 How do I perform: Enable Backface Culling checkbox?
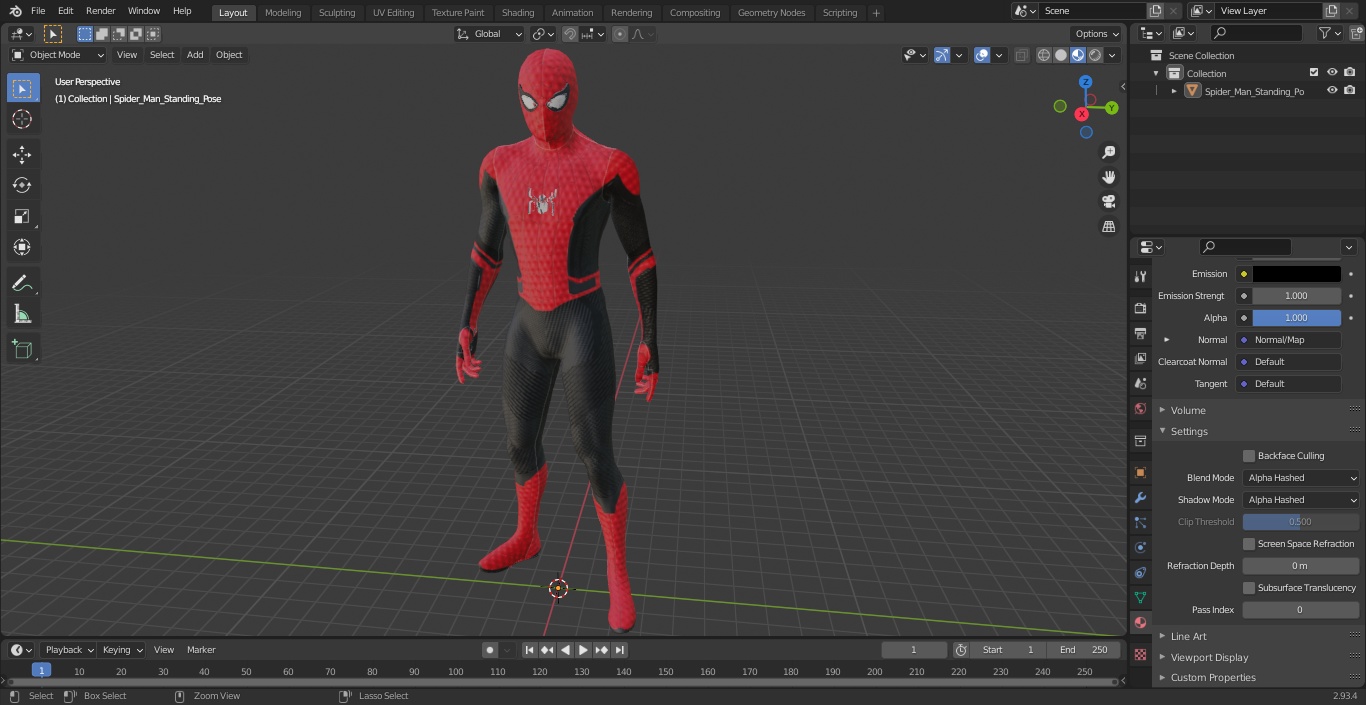1249,456
